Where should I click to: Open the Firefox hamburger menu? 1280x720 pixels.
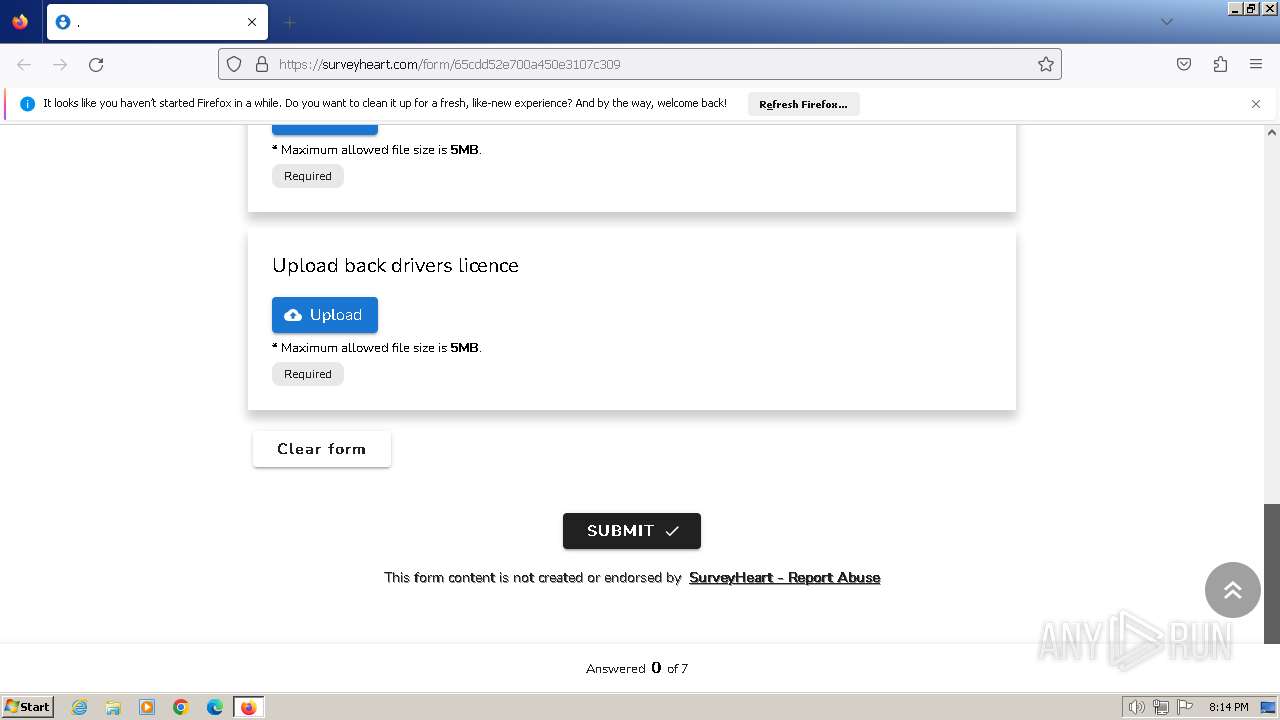1256,64
